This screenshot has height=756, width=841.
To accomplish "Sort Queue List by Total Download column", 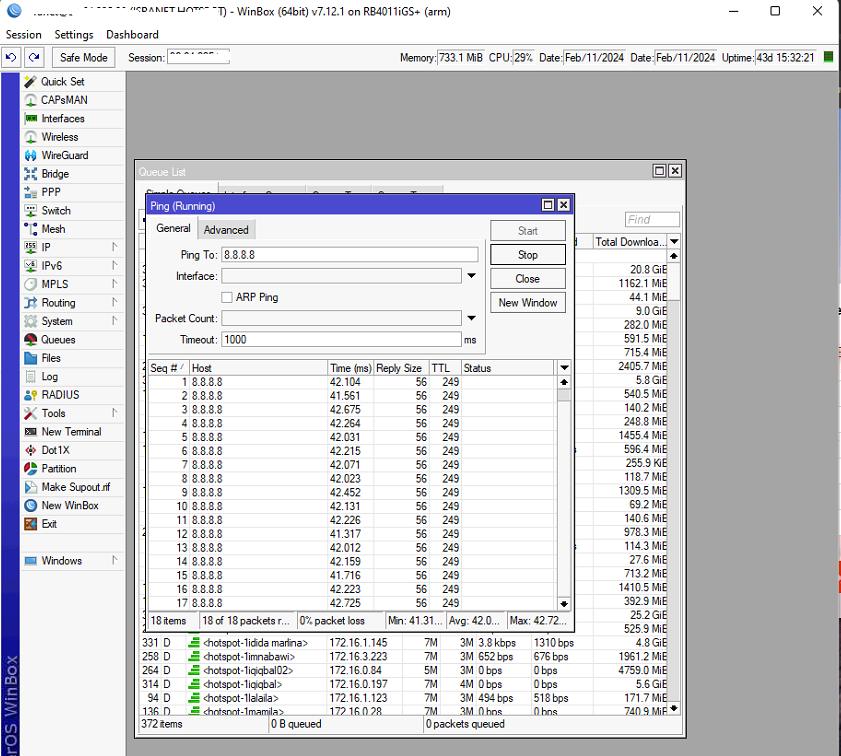I will point(630,242).
